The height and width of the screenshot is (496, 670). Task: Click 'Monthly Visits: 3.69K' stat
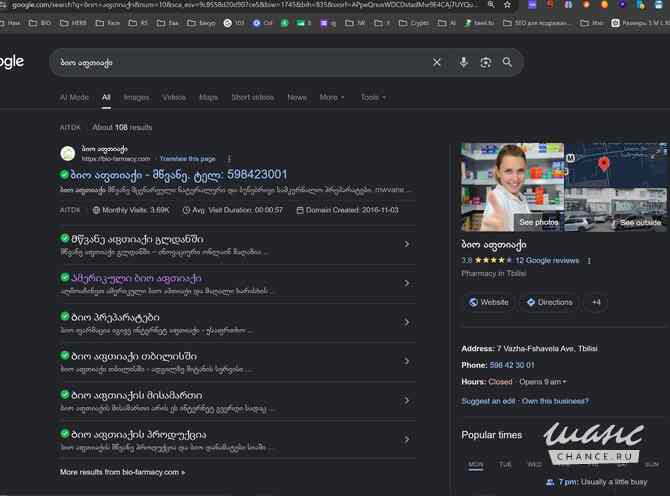(131, 210)
